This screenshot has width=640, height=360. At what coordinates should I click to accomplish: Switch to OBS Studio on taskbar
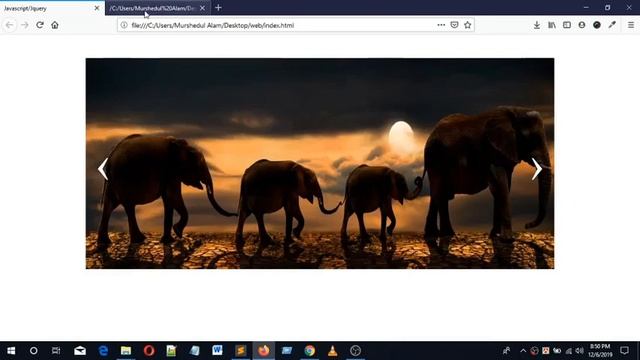(x=356, y=351)
